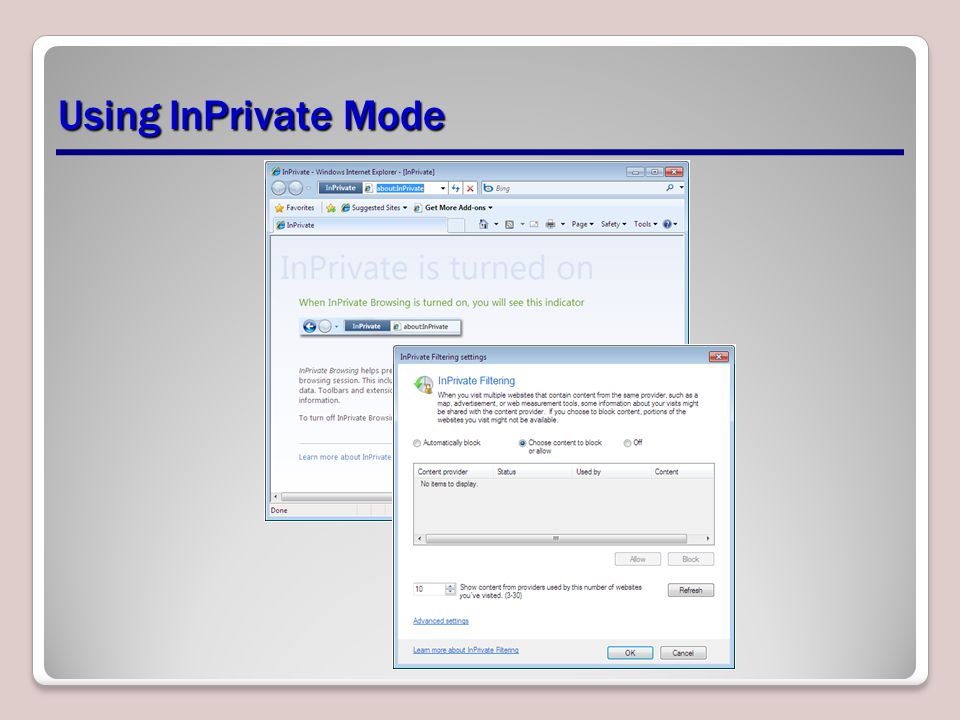Image resolution: width=960 pixels, height=720 pixels.
Task: Open the Safety menu
Action: [x=613, y=224]
